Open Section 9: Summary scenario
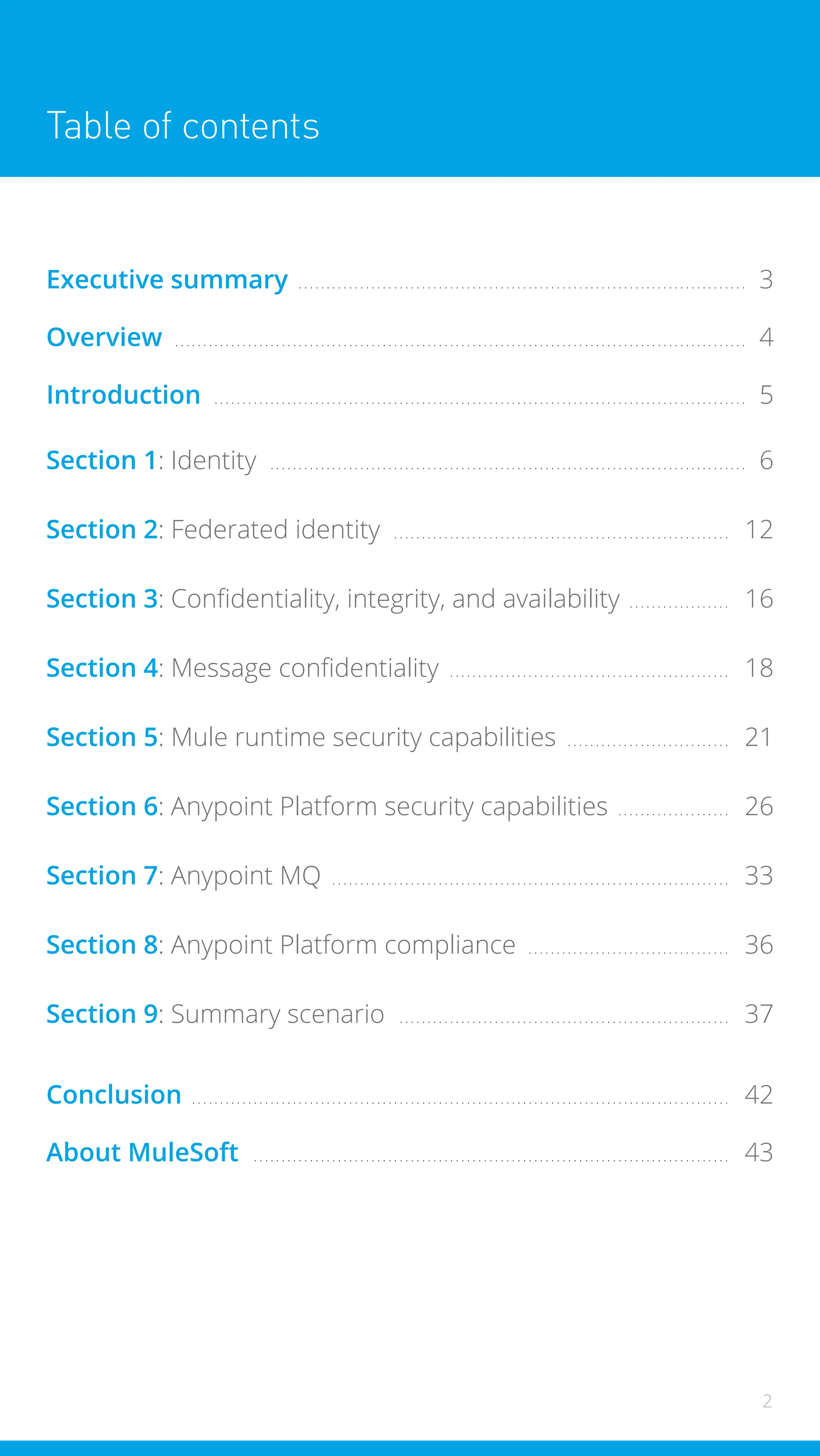Image resolution: width=820 pixels, height=1456 pixels. 215,1014
